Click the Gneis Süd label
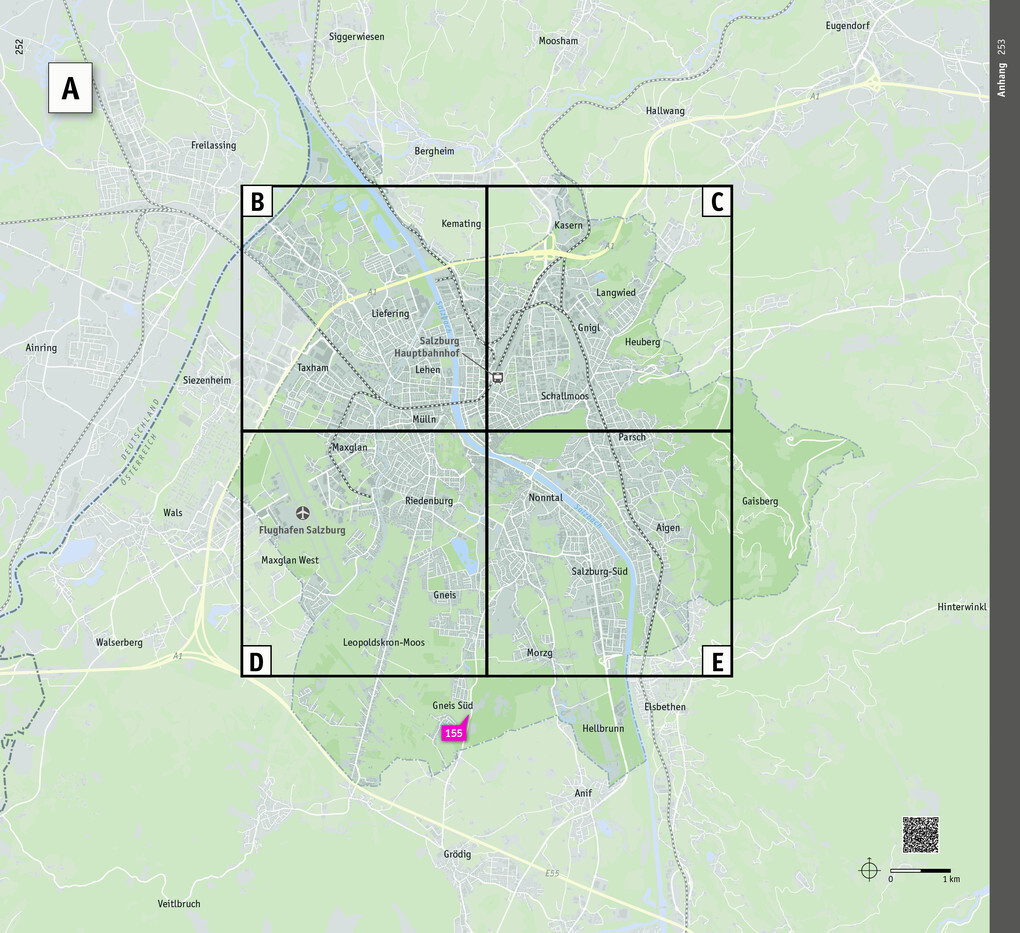The width and height of the screenshot is (1020, 933). [x=452, y=705]
